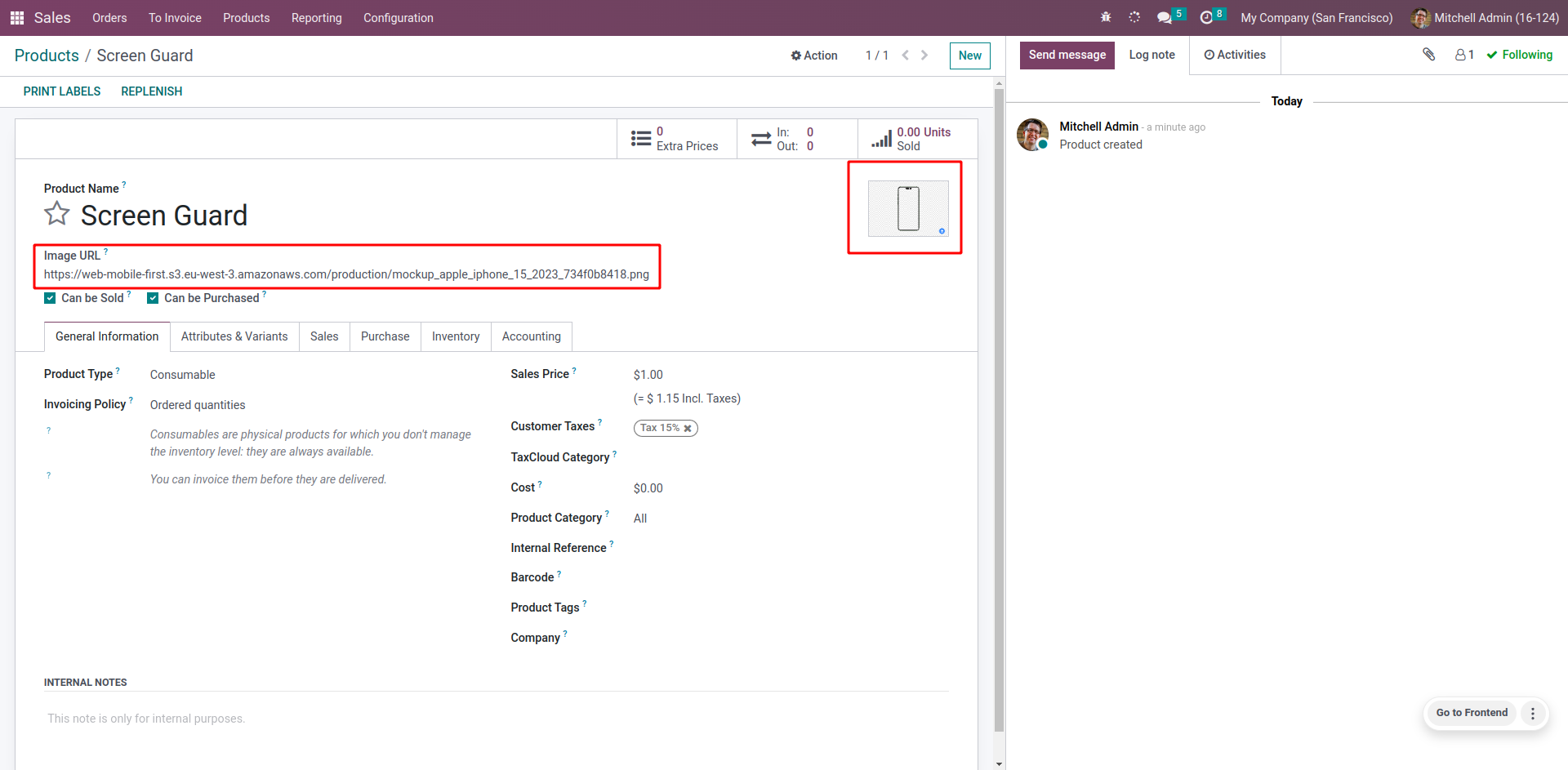Open the Inventory tab
This screenshot has height=770, width=1568.
pos(456,336)
